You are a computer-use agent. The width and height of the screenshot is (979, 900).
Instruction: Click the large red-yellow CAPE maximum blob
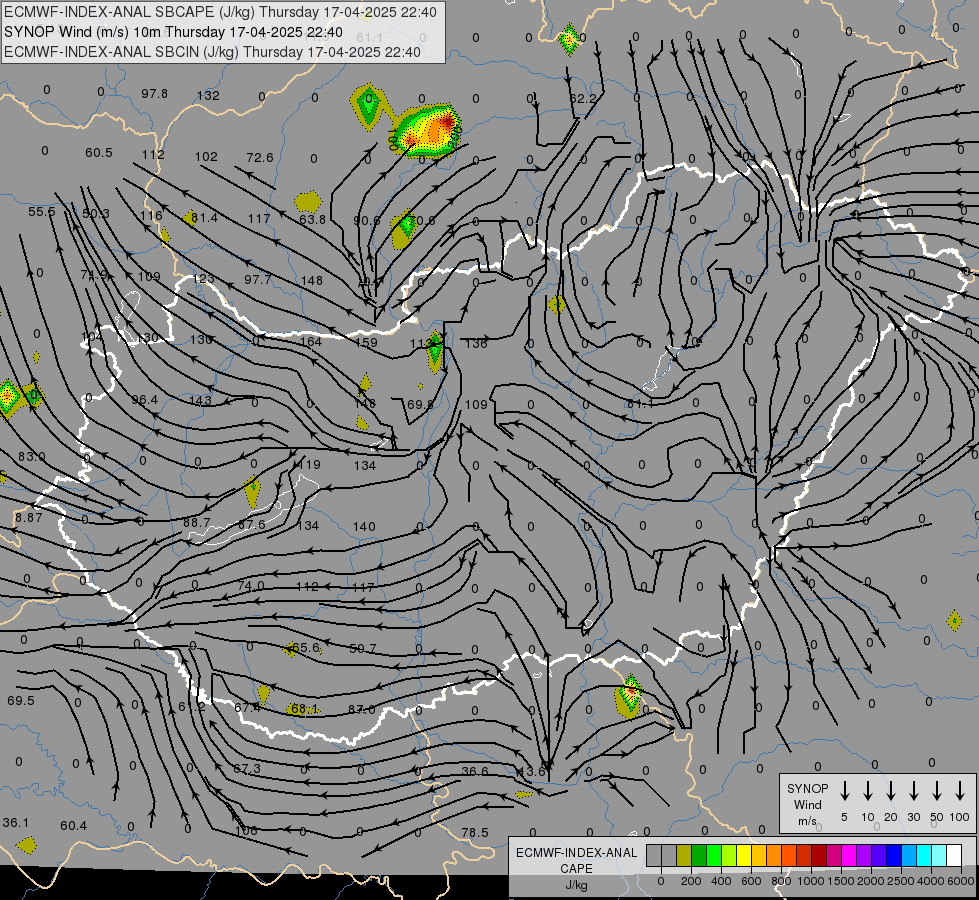tap(430, 131)
